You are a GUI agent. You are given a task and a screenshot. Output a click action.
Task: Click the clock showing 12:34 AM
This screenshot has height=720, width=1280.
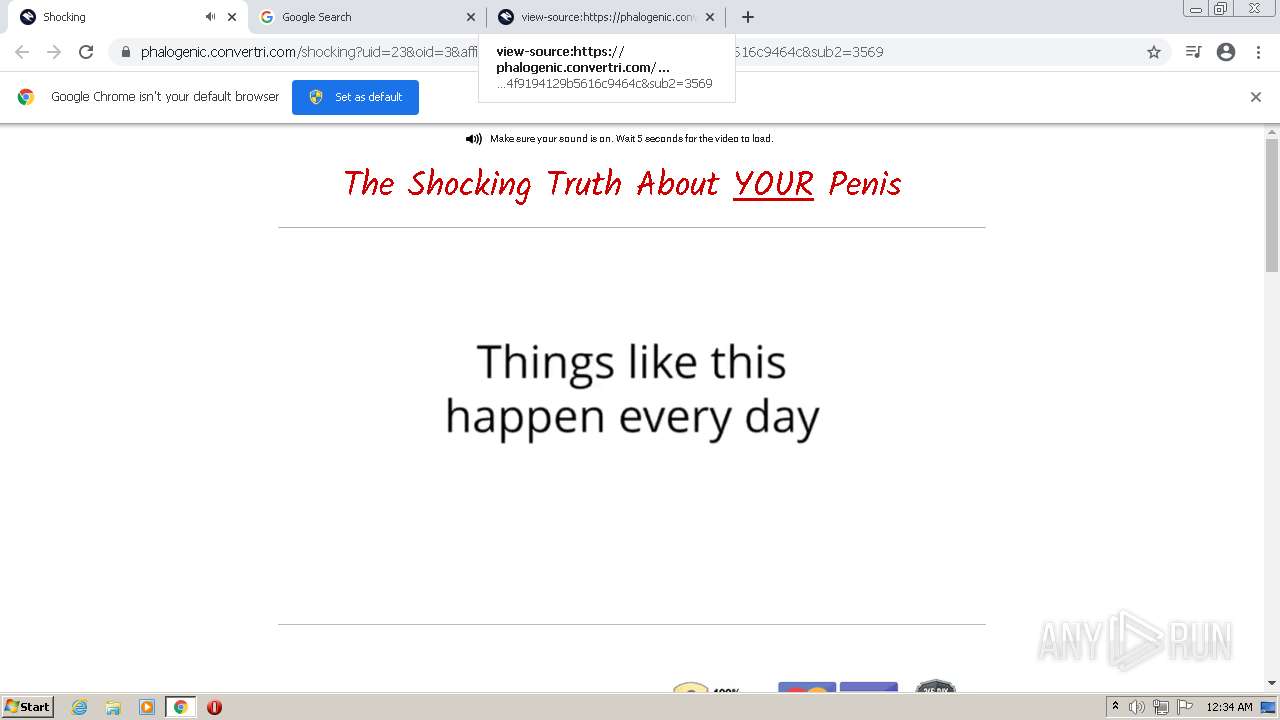tap(1229, 707)
